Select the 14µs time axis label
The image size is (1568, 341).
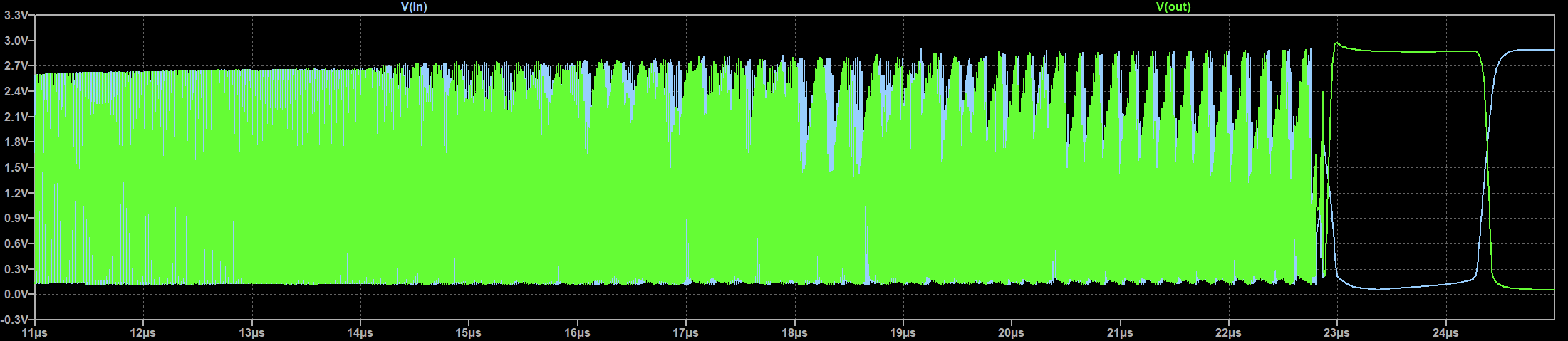coord(360,333)
